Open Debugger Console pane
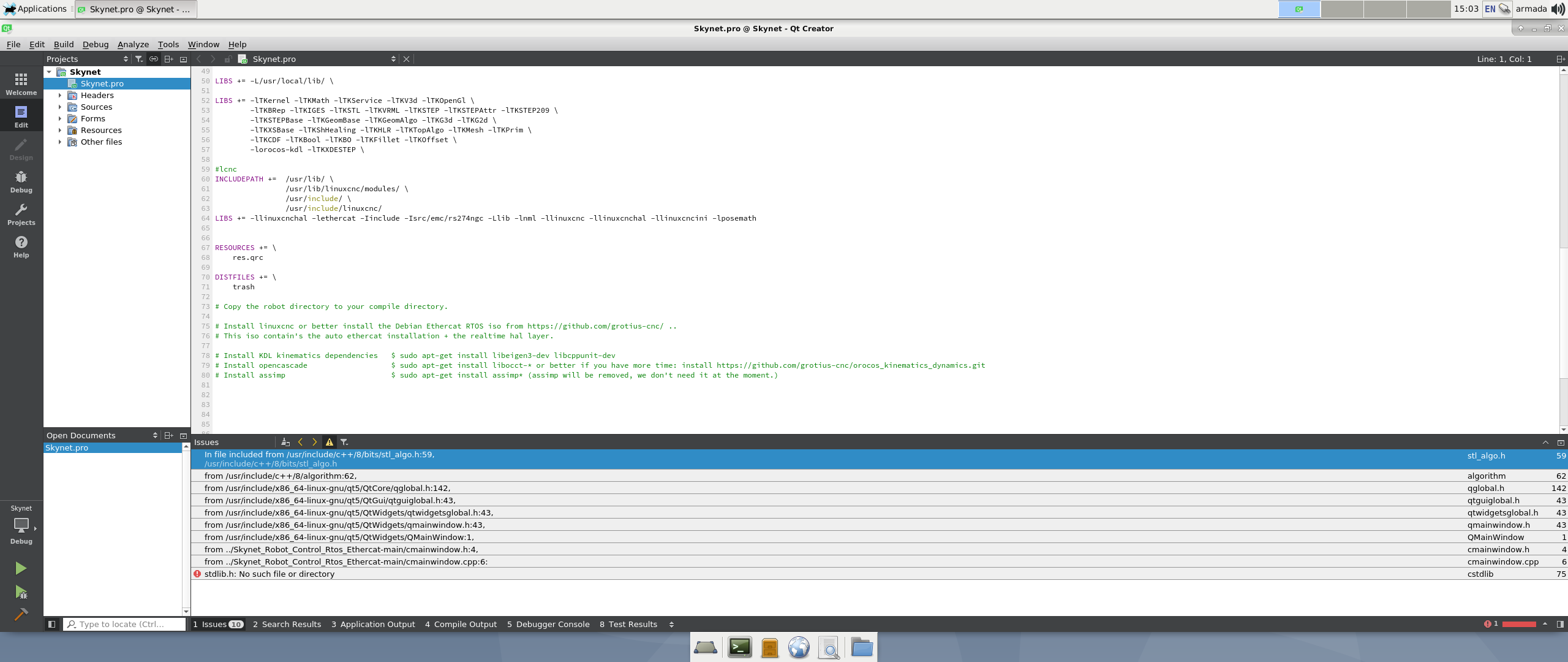The height and width of the screenshot is (662, 1568). click(548, 624)
